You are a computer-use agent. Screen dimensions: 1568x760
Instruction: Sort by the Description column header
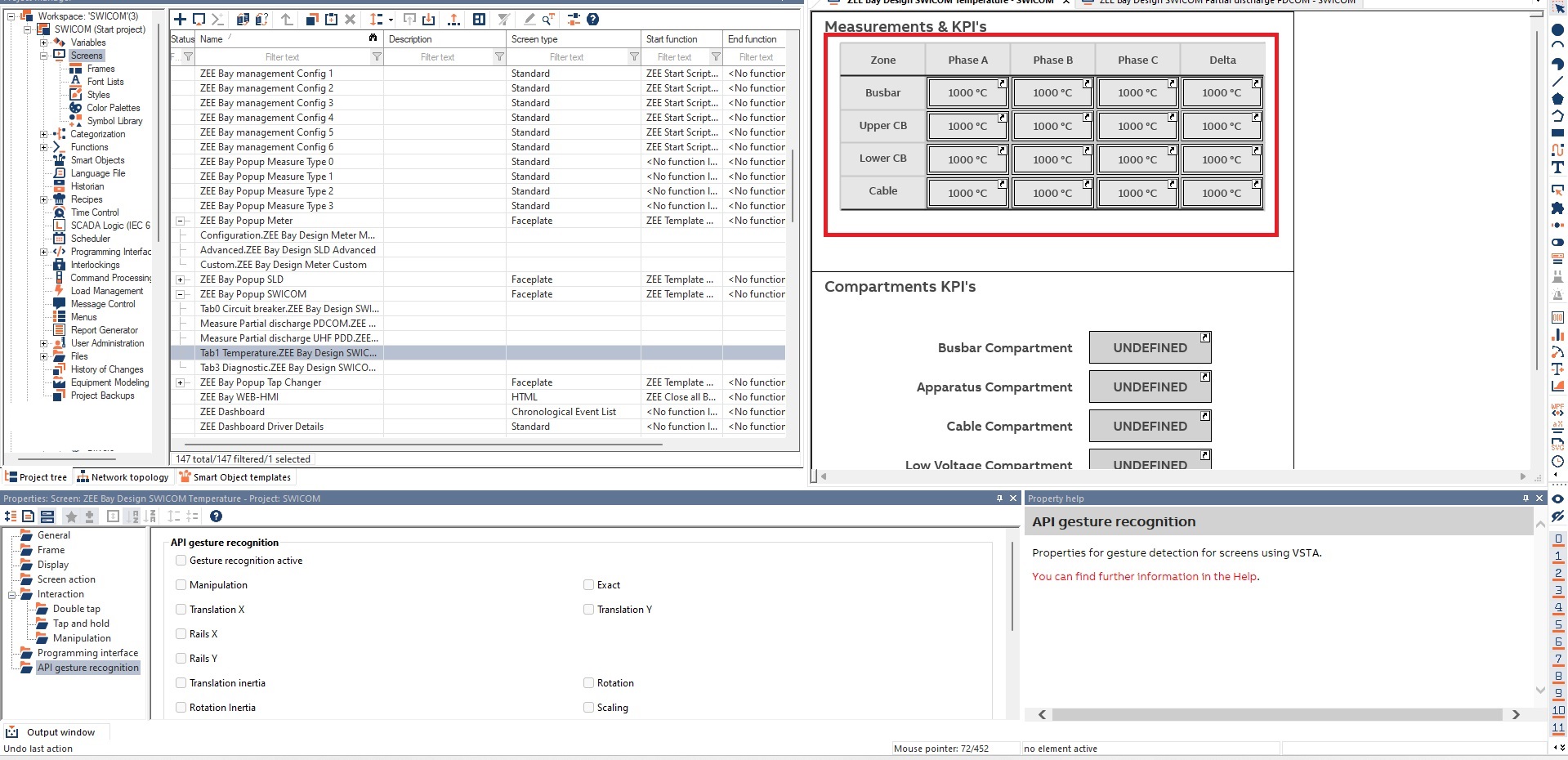coord(445,38)
